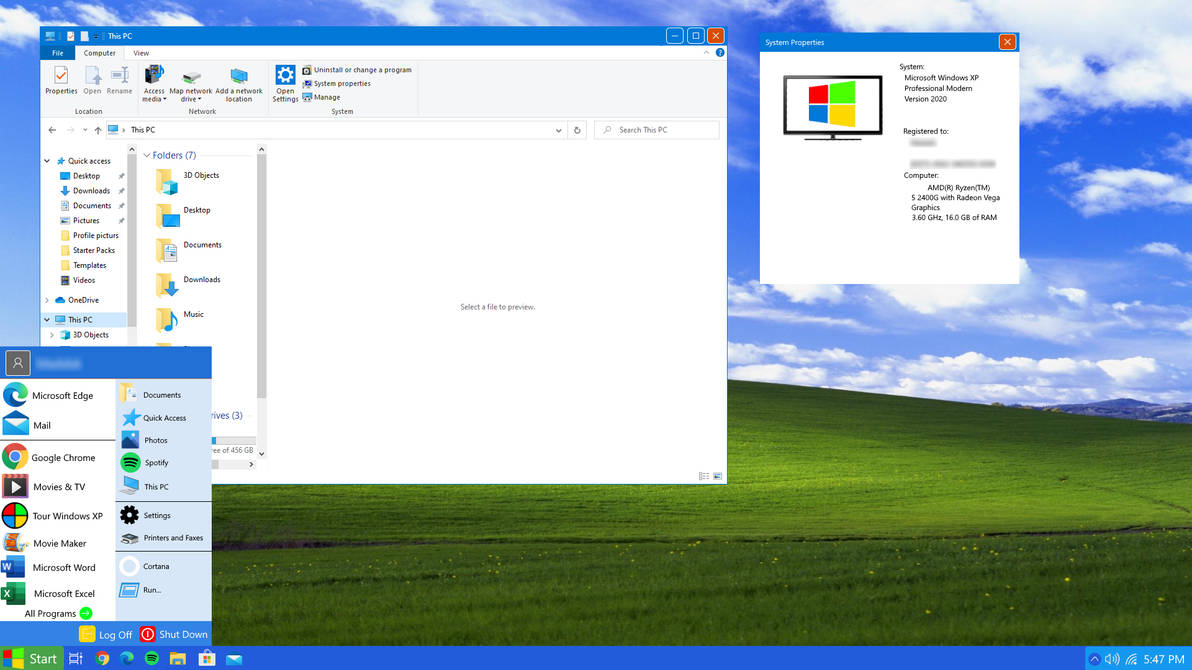
Task: Switch to large icons view button
Action: [x=718, y=476]
